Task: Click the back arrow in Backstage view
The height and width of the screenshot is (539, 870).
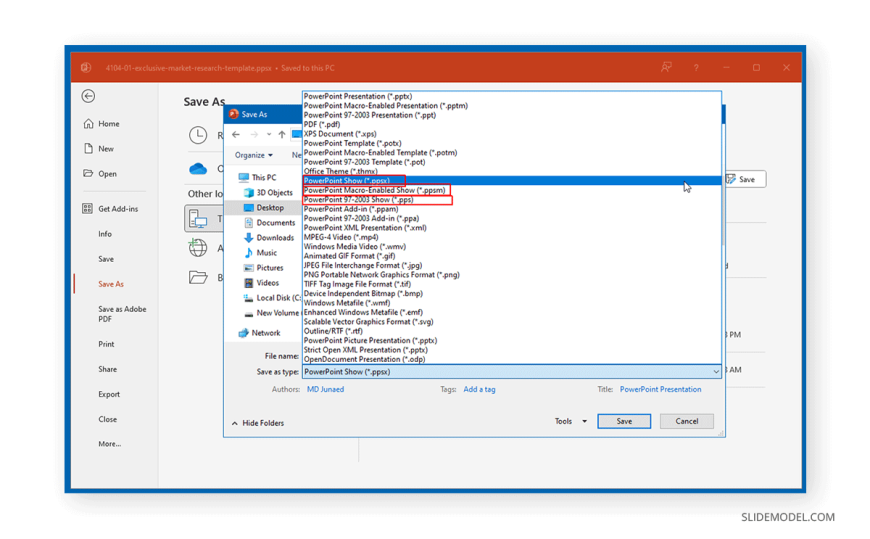Action: tap(88, 96)
